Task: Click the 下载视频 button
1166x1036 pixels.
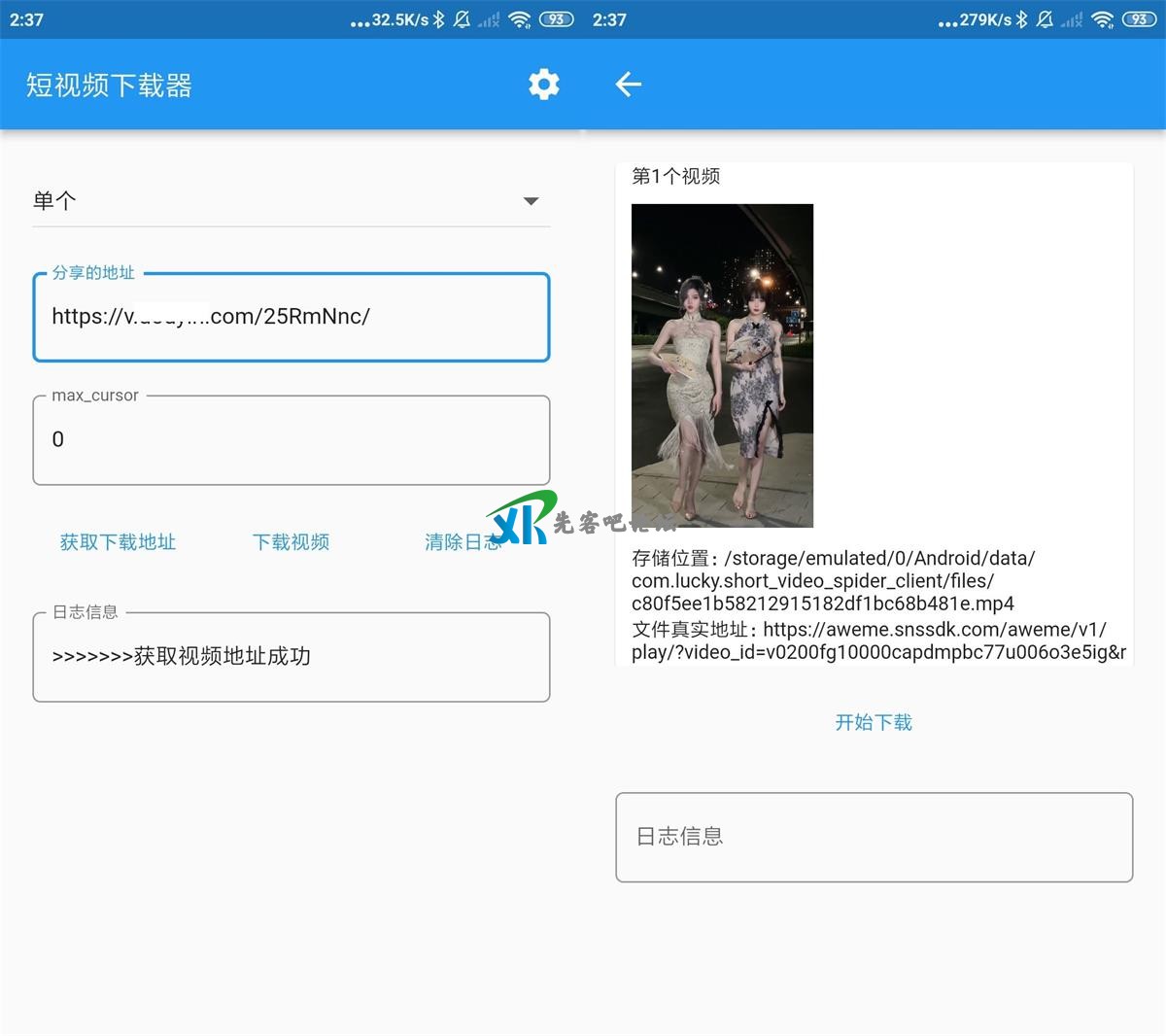Action: [x=291, y=542]
